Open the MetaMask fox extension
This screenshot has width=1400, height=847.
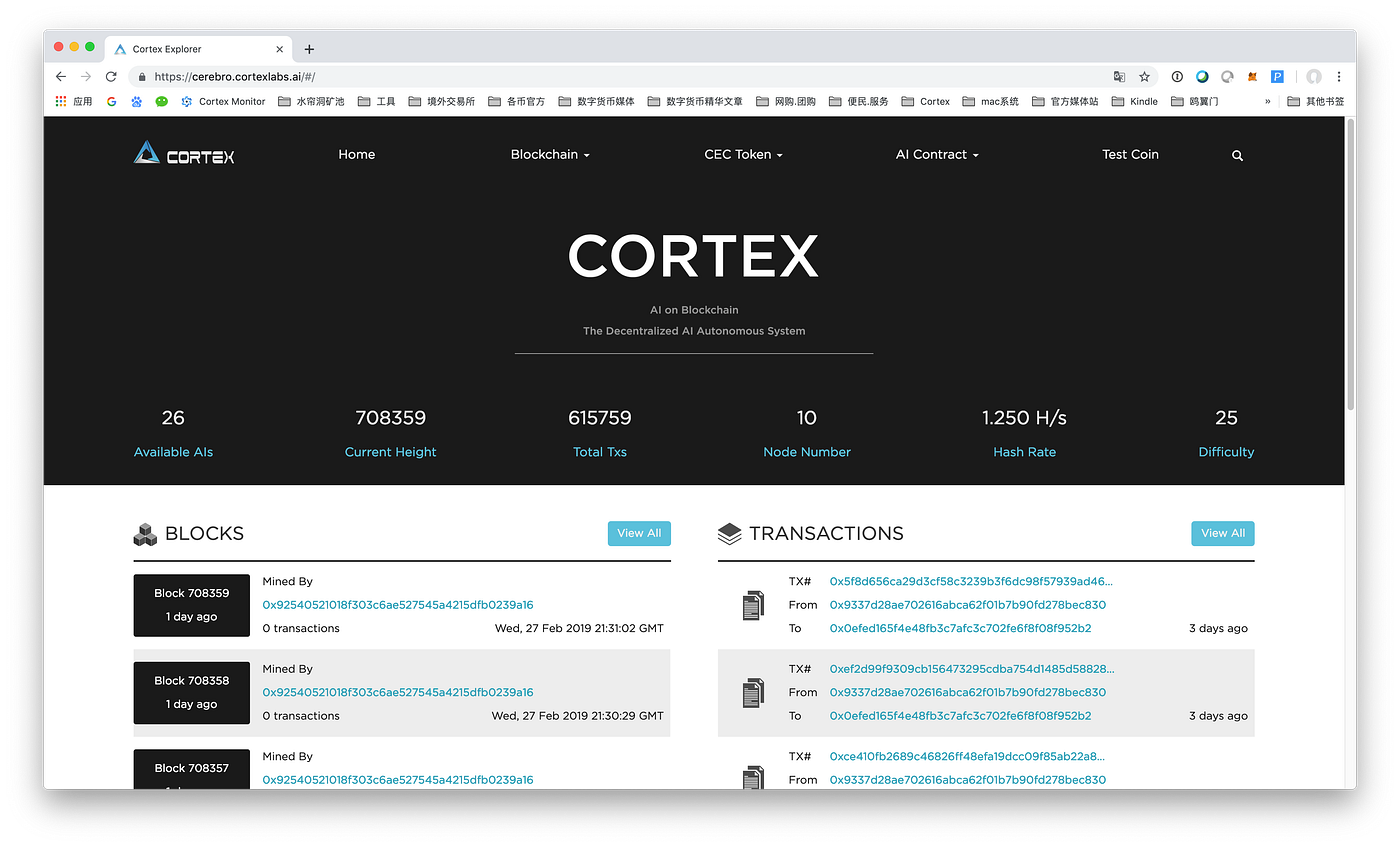pos(1252,76)
